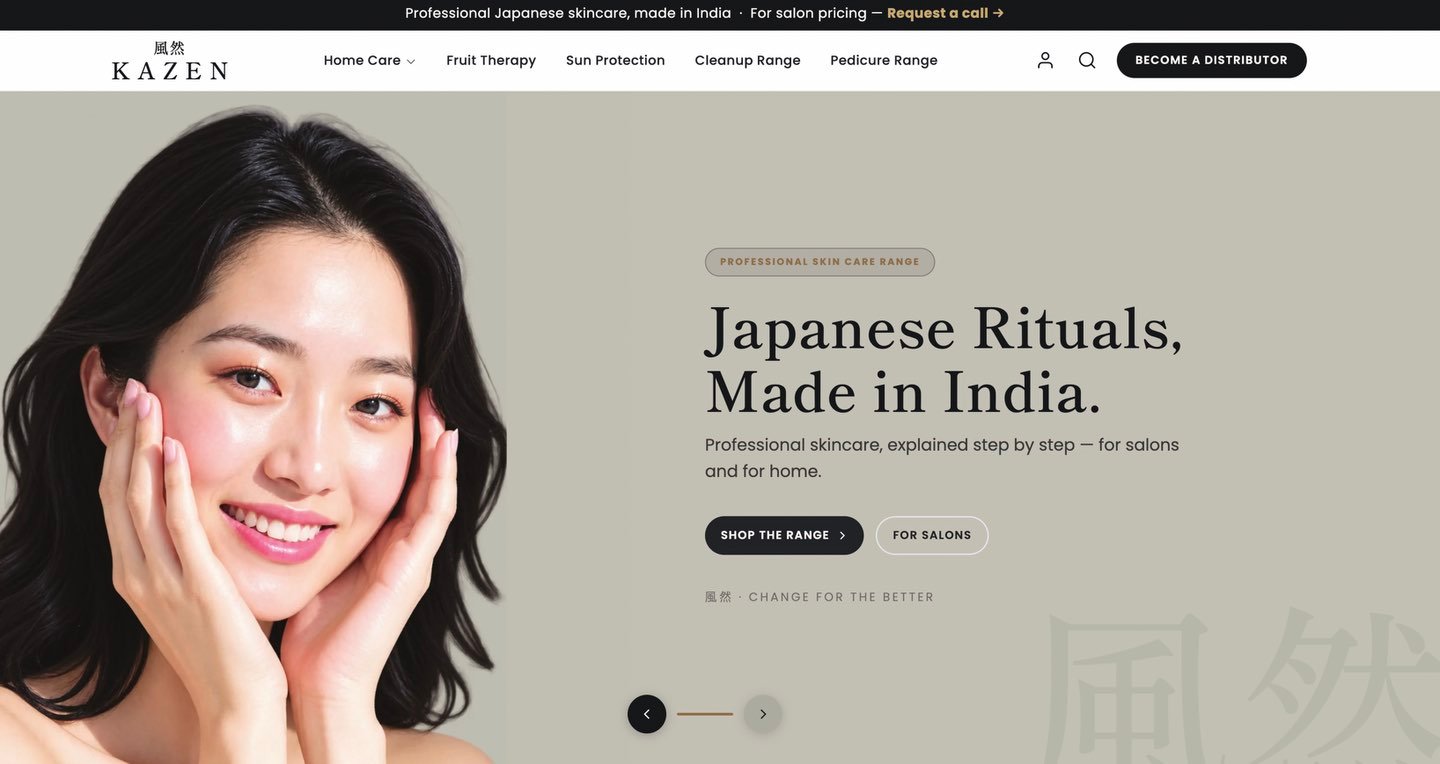Open the search magnifier icon
1440x764 pixels.
[1087, 60]
